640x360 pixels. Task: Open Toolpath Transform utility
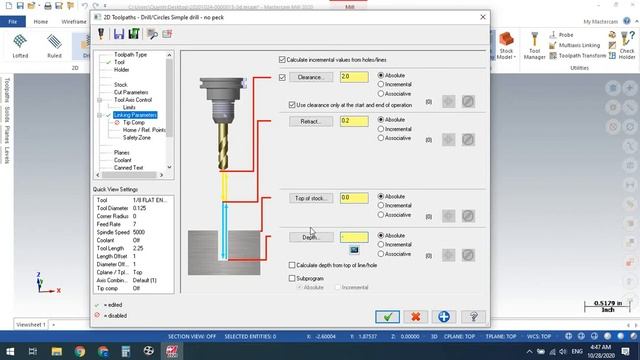tap(578, 56)
